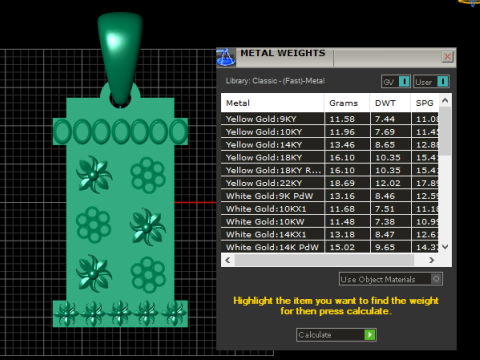Sort by the Grams column header
The image size is (480, 360).
pos(347,103)
